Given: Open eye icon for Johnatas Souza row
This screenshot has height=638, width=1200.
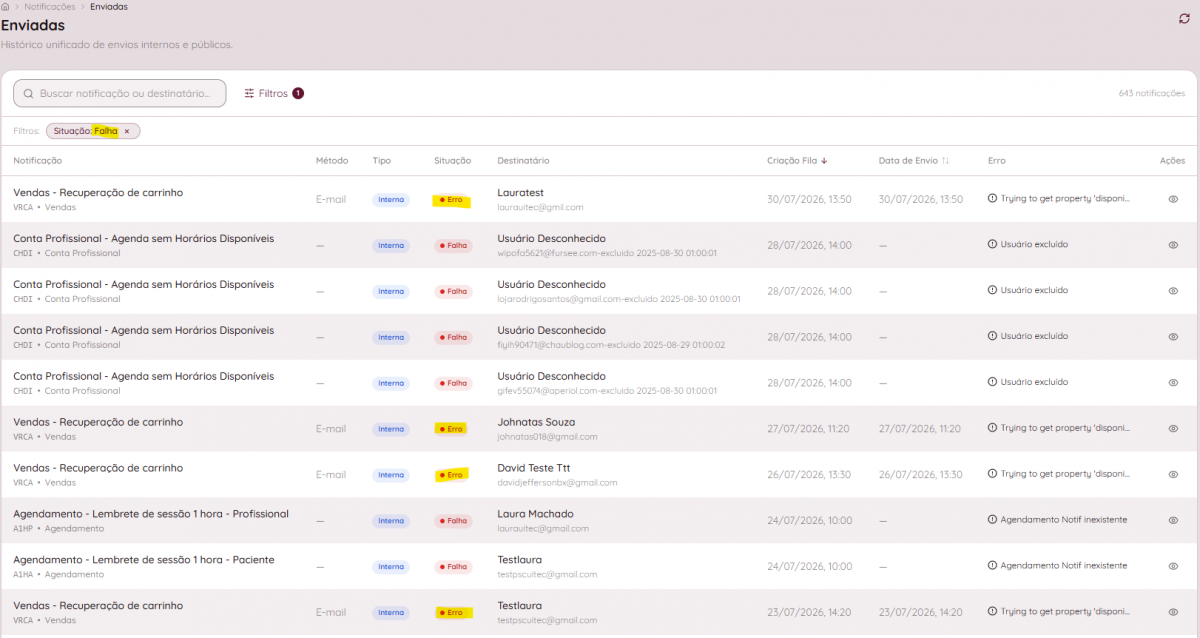Looking at the screenshot, I should tap(1173, 428).
